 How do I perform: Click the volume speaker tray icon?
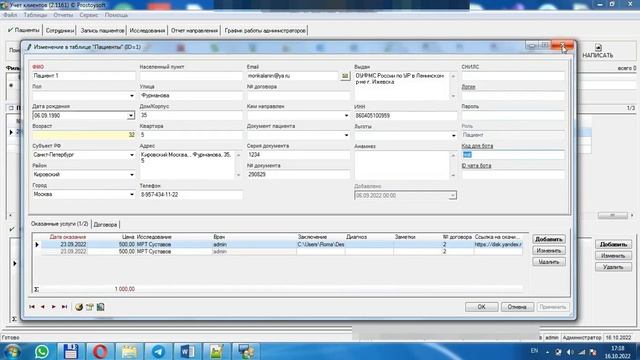pos(570,352)
